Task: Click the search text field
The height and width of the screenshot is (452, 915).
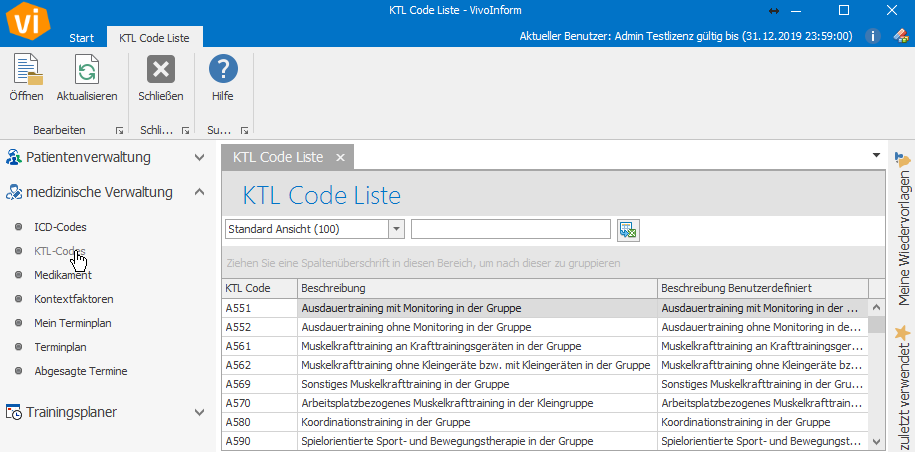Action: [511, 229]
